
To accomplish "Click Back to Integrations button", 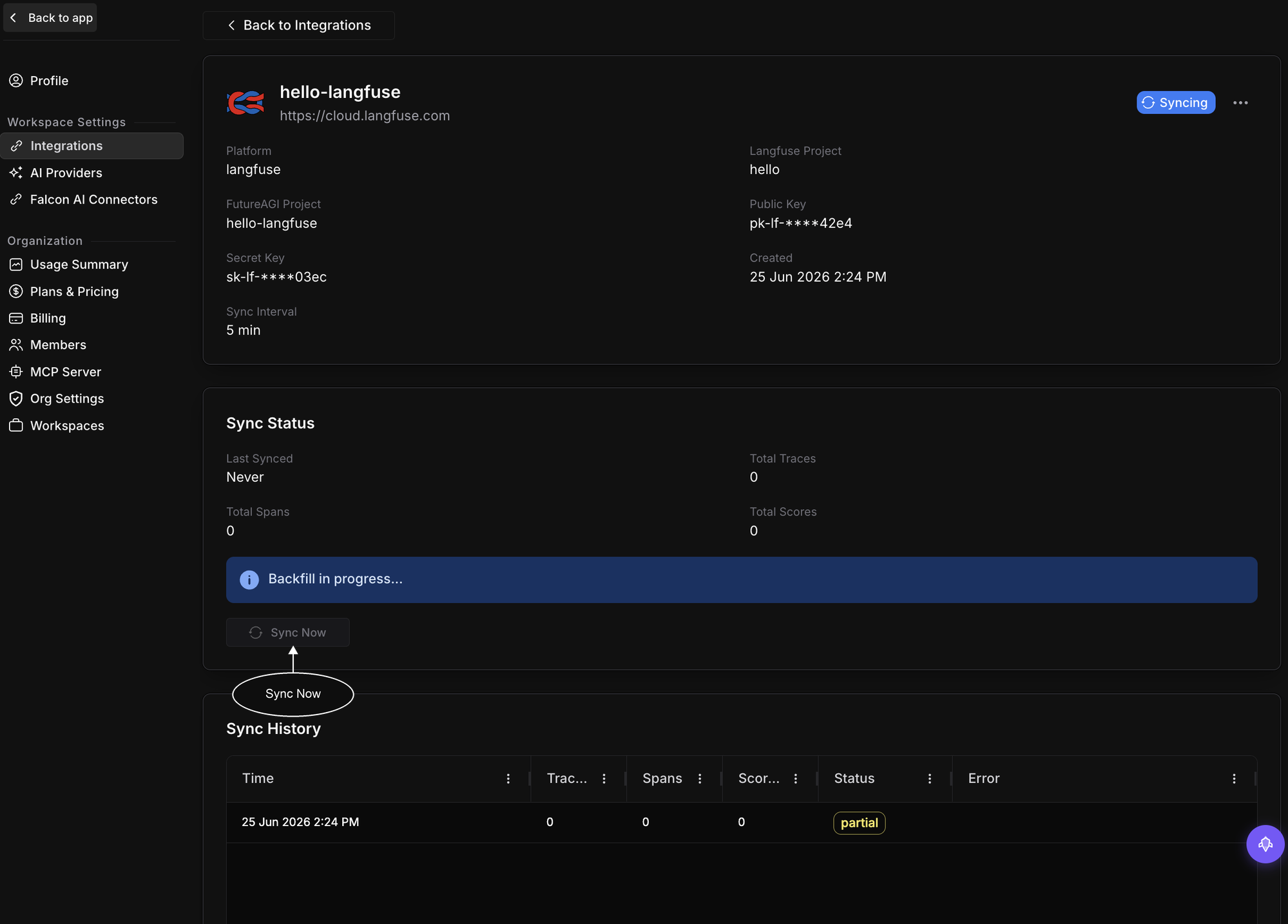I will pos(299,25).
